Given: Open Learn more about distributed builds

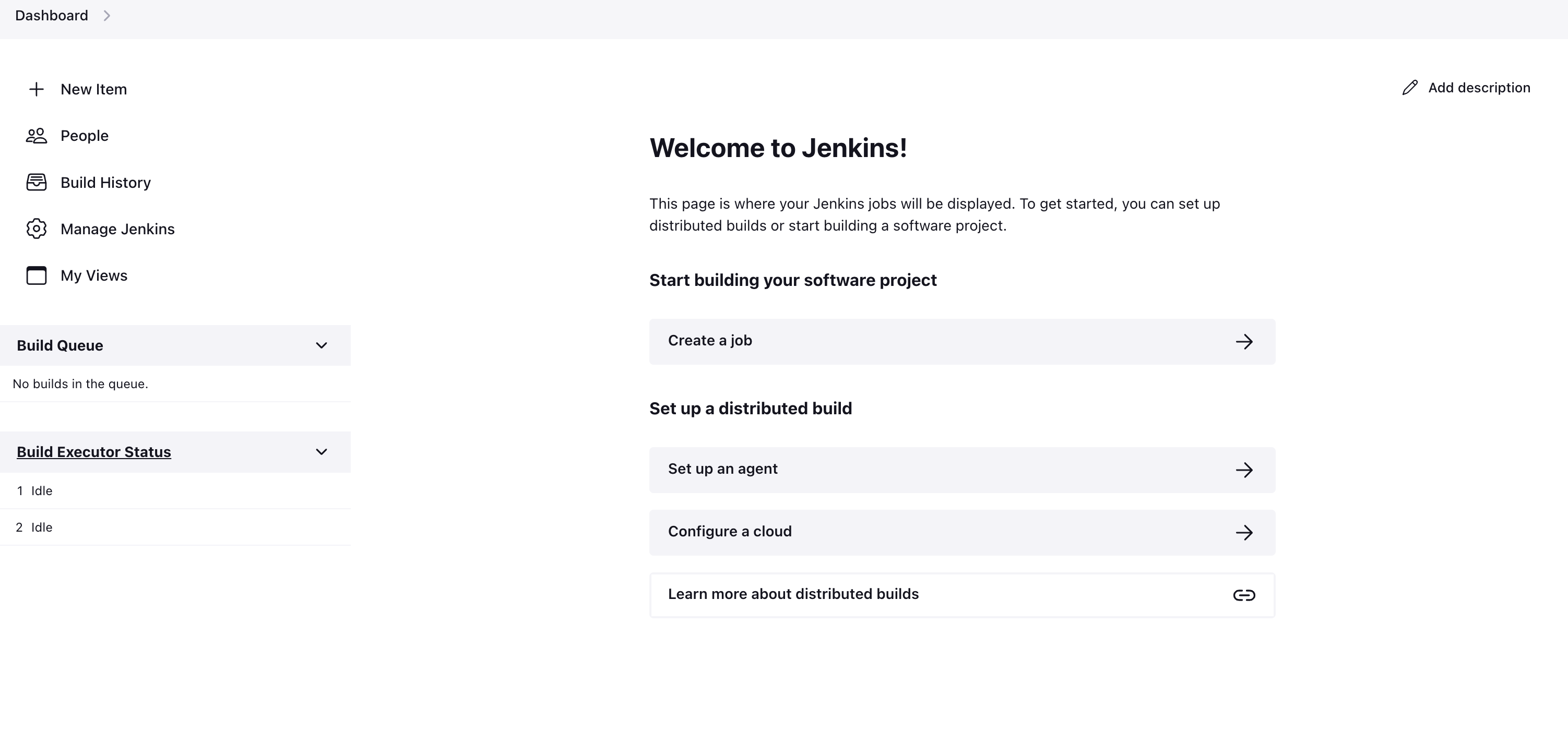Looking at the screenshot, I should coord(962,595).
